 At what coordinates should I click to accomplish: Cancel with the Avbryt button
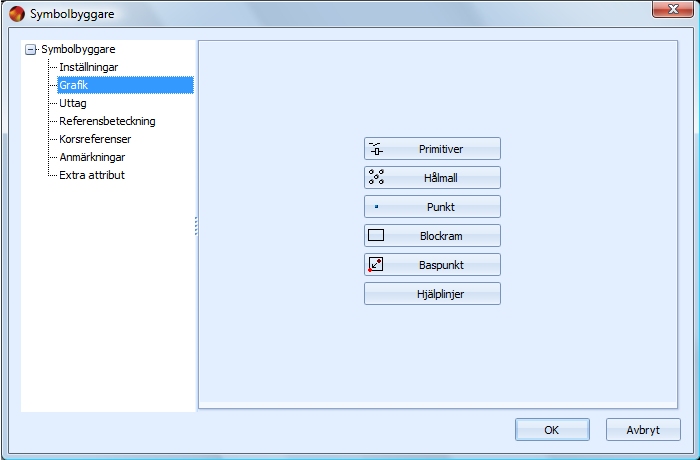pos(643,430)
